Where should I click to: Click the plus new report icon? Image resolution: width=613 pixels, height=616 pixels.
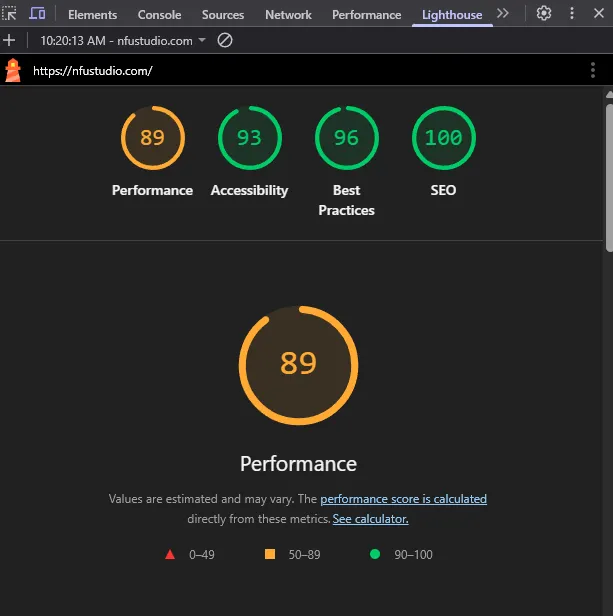point(9,41)
